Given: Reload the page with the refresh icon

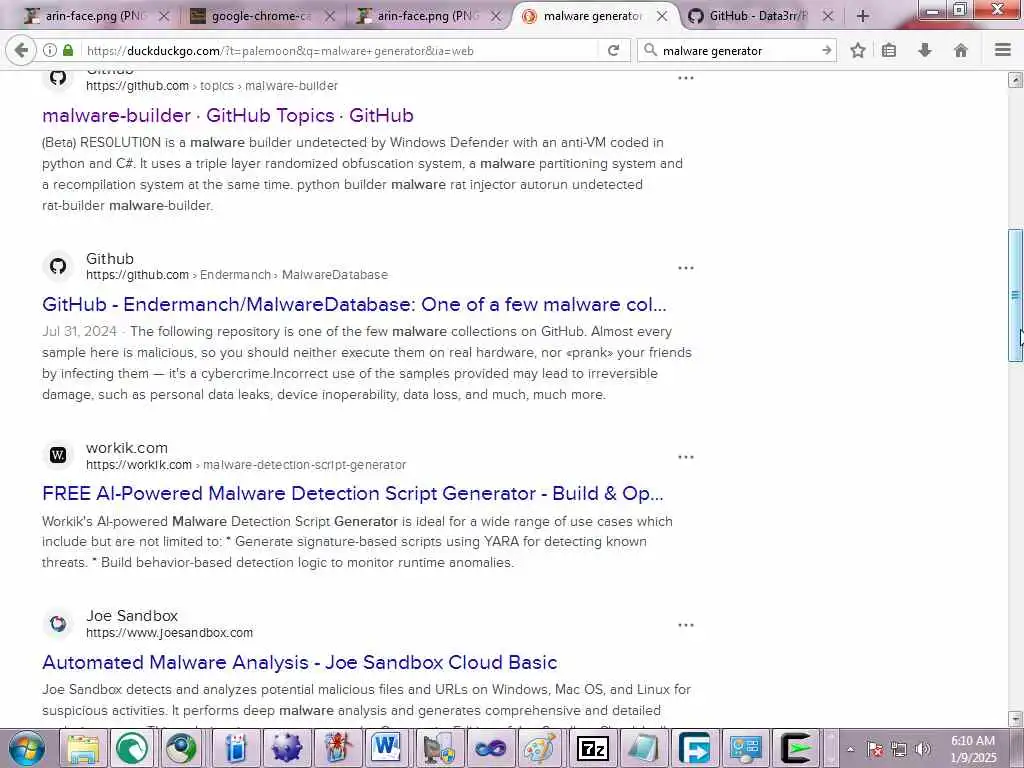Looking at the screenshot, I should (x=613, y=50).
